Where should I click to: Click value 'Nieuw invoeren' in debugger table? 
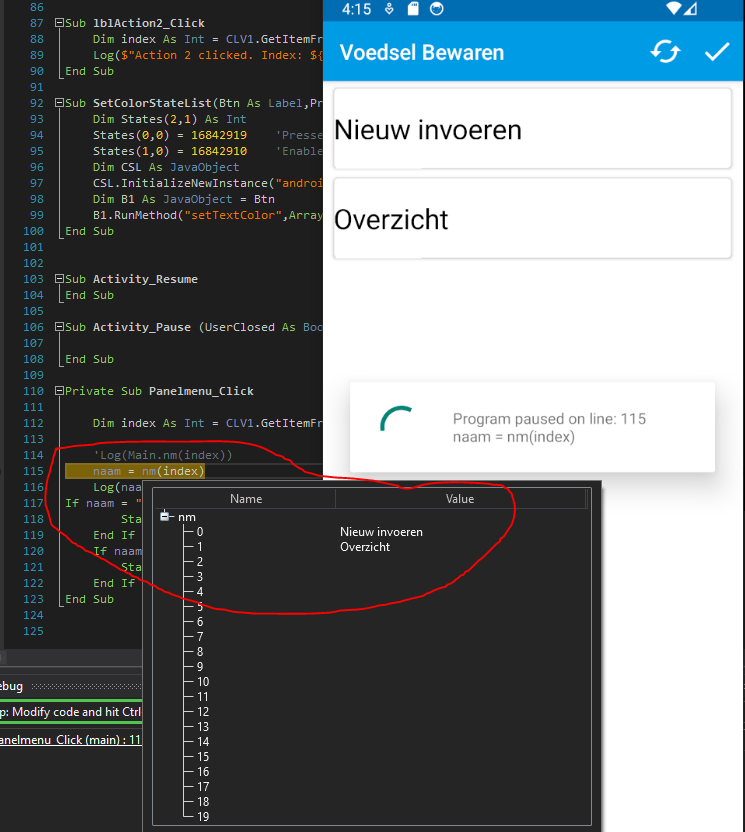point(381,532)
